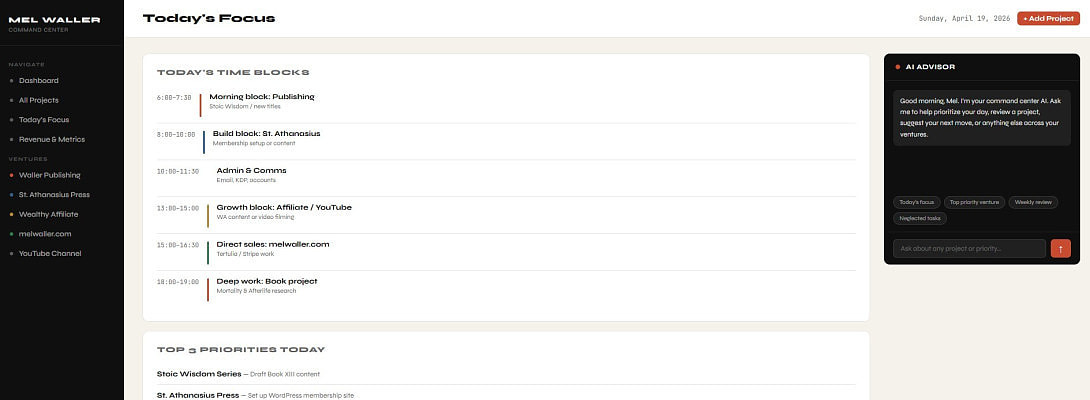Image resolution: width=1090 pixels, height=400 pixels.
Task: Open the Wealthy Affiliate venture
Action: point(48,214)
